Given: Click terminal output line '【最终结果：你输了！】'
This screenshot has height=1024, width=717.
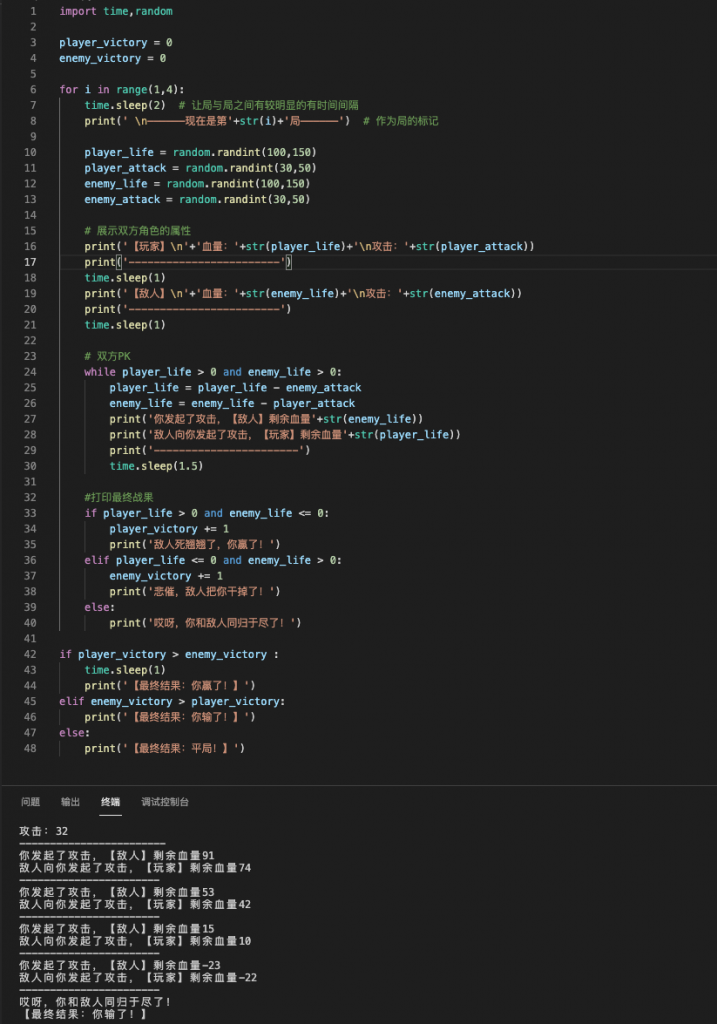Looking at the screenshot, I should (83, 1014).
